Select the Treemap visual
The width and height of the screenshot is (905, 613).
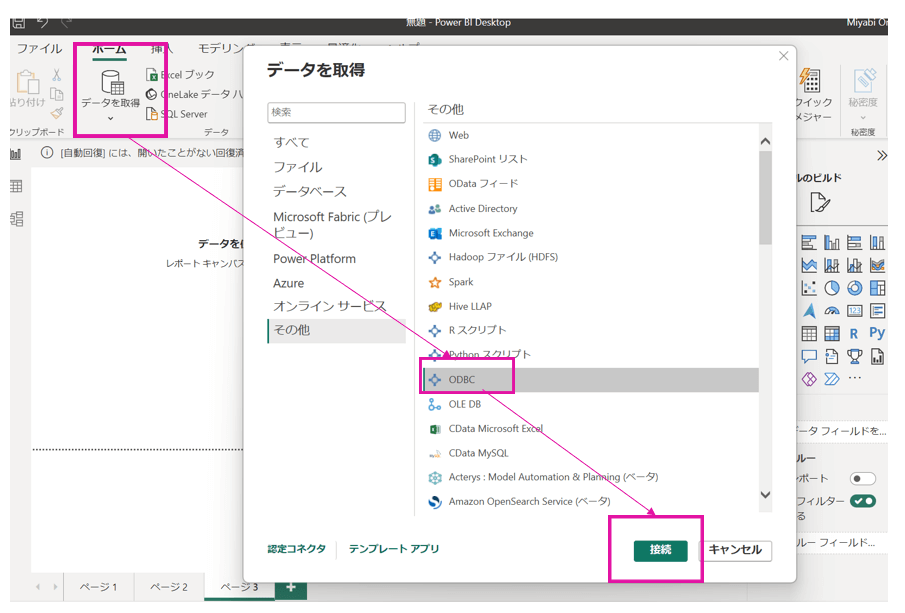(877, 288)
